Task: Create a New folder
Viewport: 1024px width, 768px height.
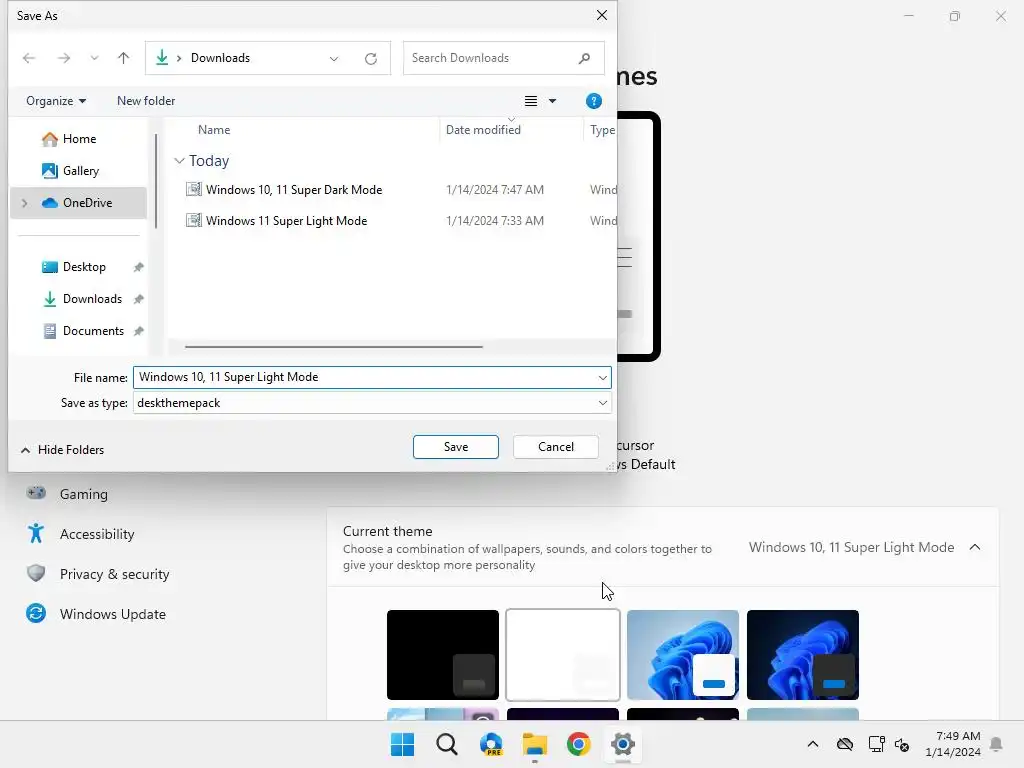Action: pos(146,101)
